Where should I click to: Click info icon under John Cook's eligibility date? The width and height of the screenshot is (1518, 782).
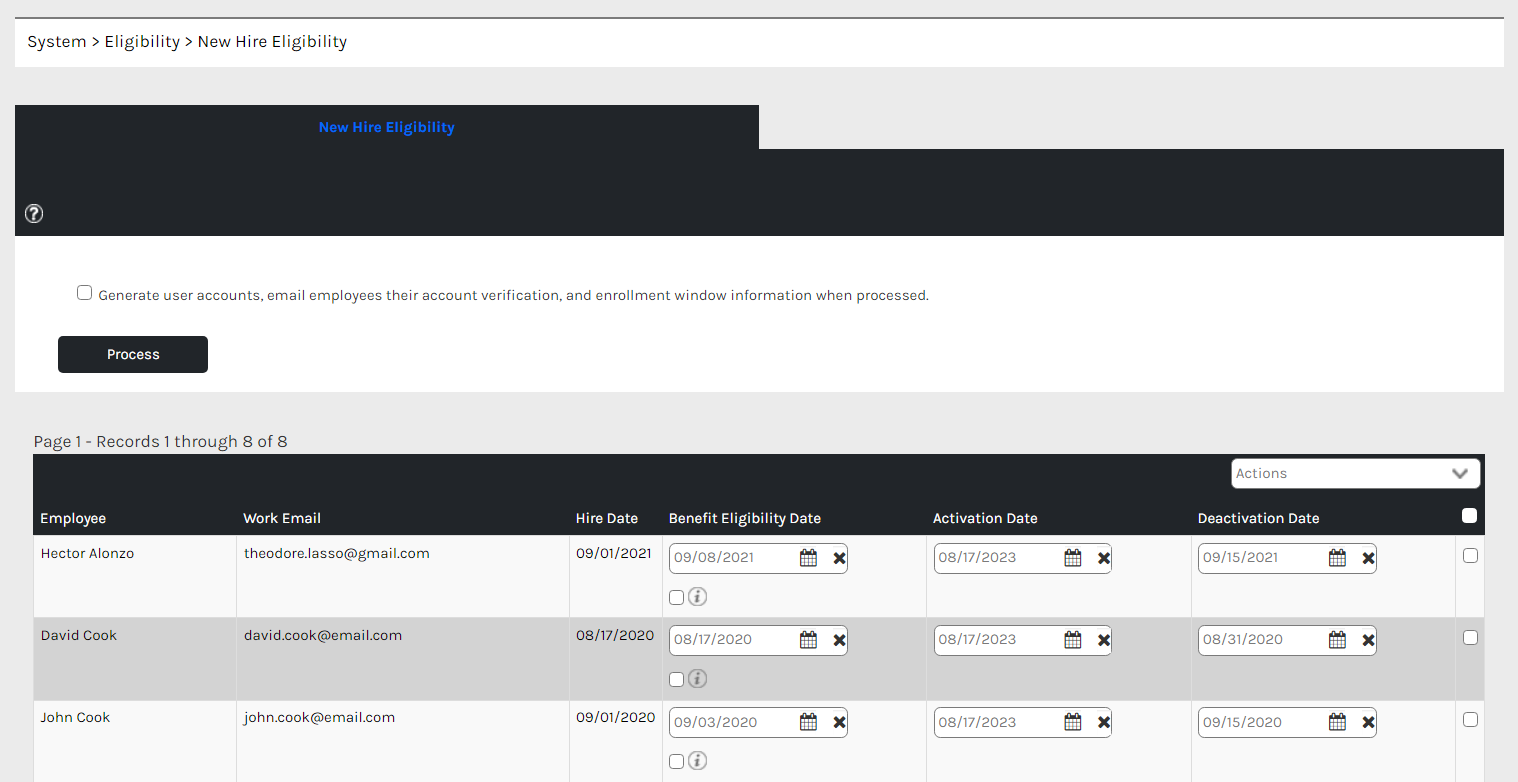point(698,761)
